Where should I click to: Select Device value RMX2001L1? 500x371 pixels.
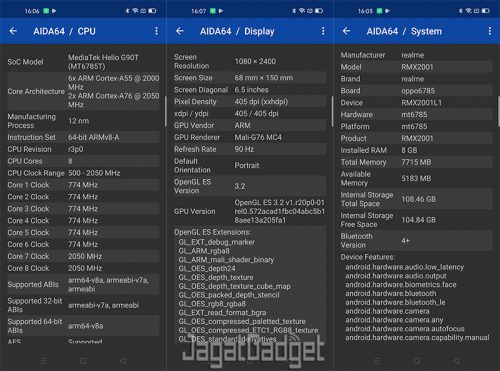tap(421, 103)
